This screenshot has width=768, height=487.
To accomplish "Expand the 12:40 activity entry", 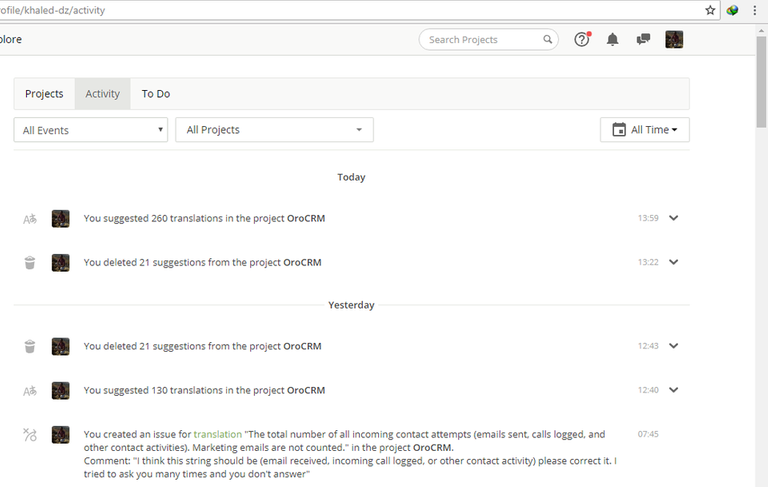I will [x=674, y=390].
